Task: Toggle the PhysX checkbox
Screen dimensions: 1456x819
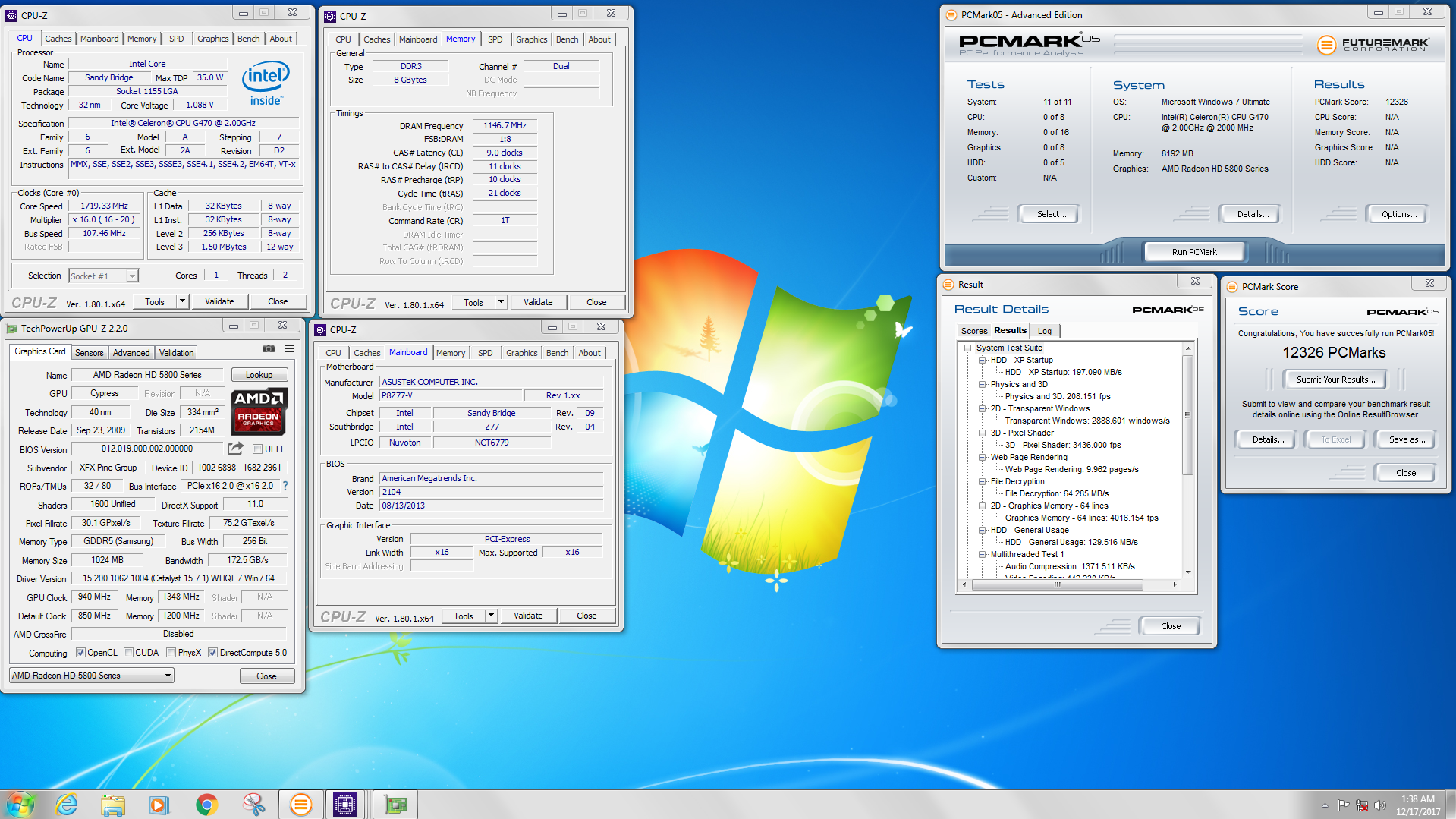Action: 171,653
